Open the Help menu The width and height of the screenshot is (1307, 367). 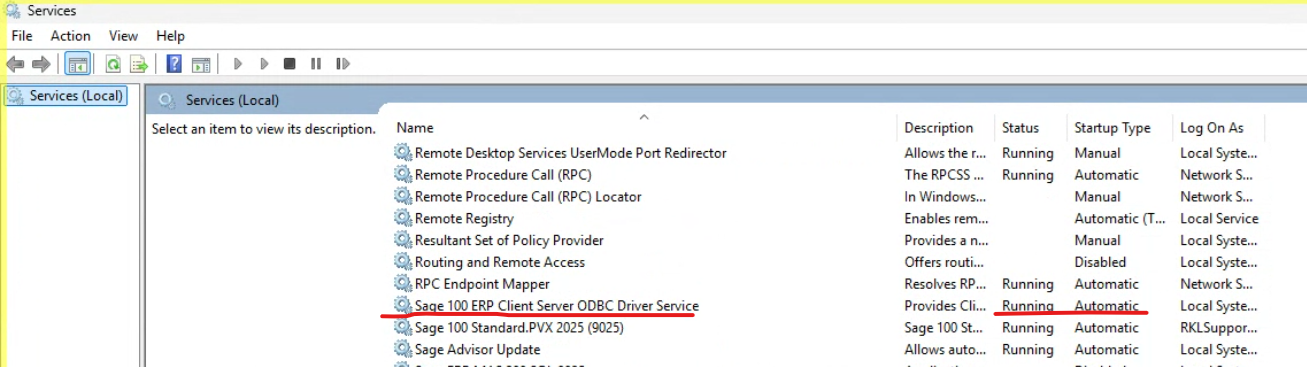pos(171,35)
